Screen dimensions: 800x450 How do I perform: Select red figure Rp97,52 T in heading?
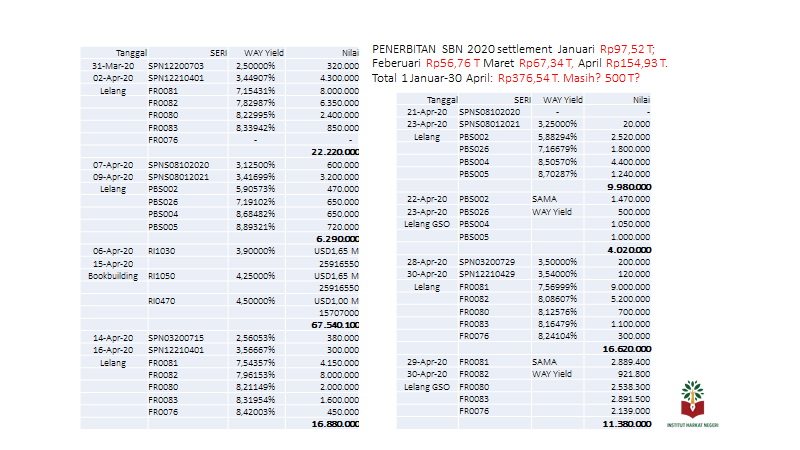[627, 49]
